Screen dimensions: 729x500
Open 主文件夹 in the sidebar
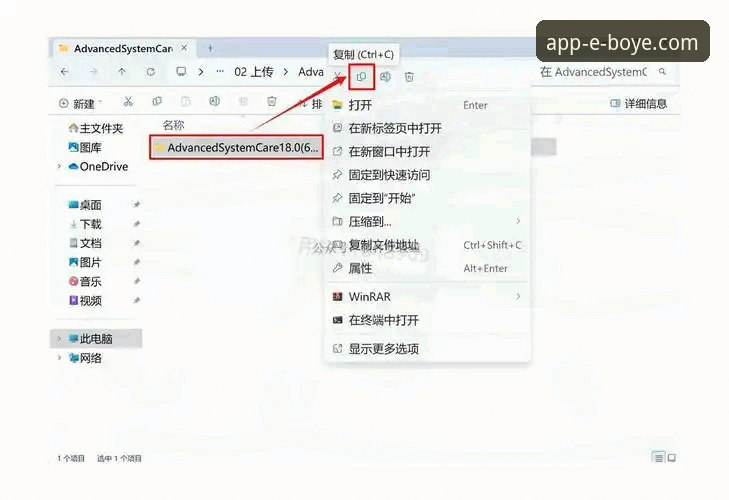[x=95, y=128]
